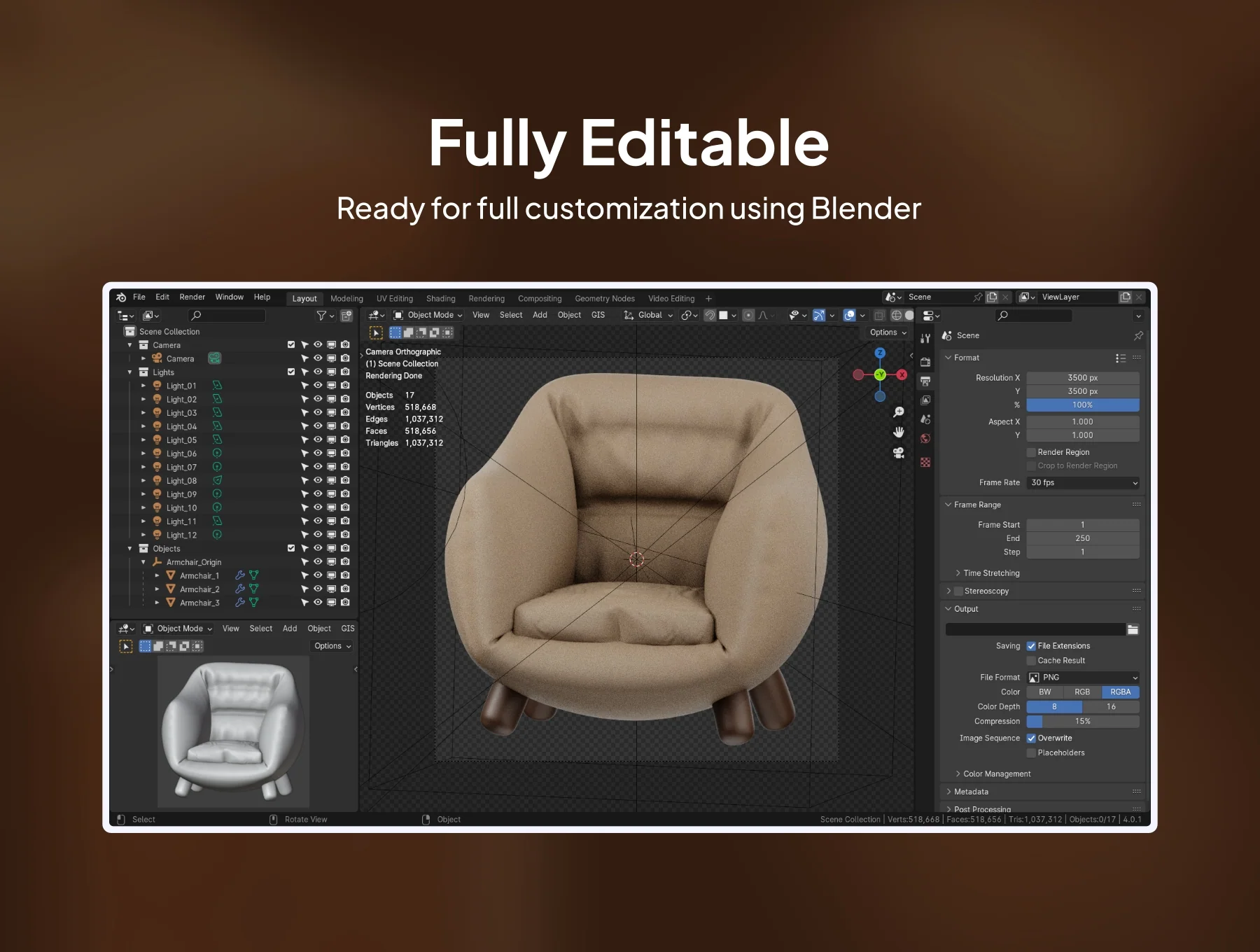This screenshot has width=1260, height=952.
Task: Open outliner filter dropdown
Action: click(x=325, y=316)
